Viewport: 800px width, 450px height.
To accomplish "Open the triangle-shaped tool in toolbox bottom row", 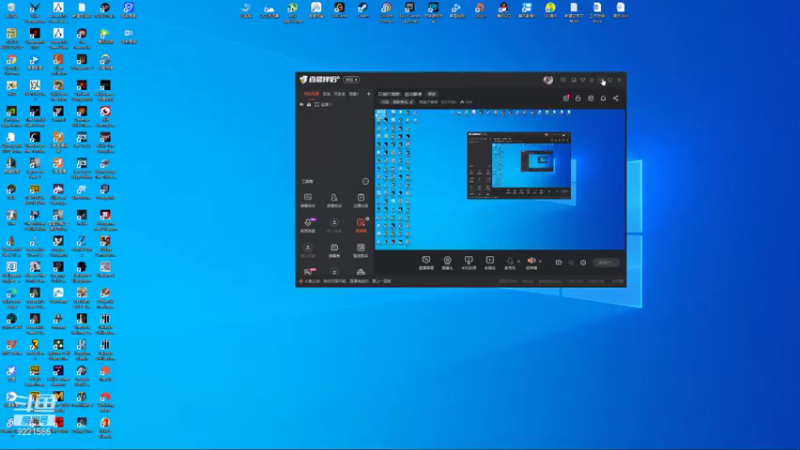I will click(361, 272).
